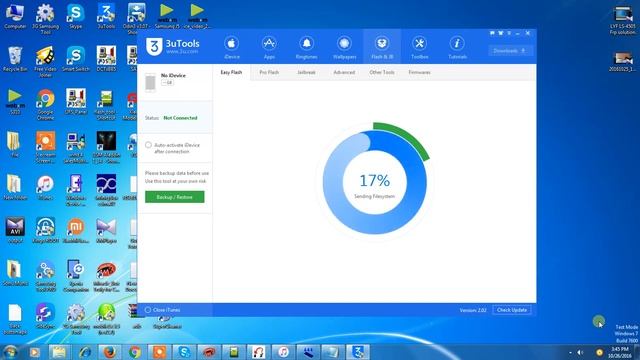Switch to the Jailbreak tab
The width and height of the screenshot is (640, 360).
306,72
